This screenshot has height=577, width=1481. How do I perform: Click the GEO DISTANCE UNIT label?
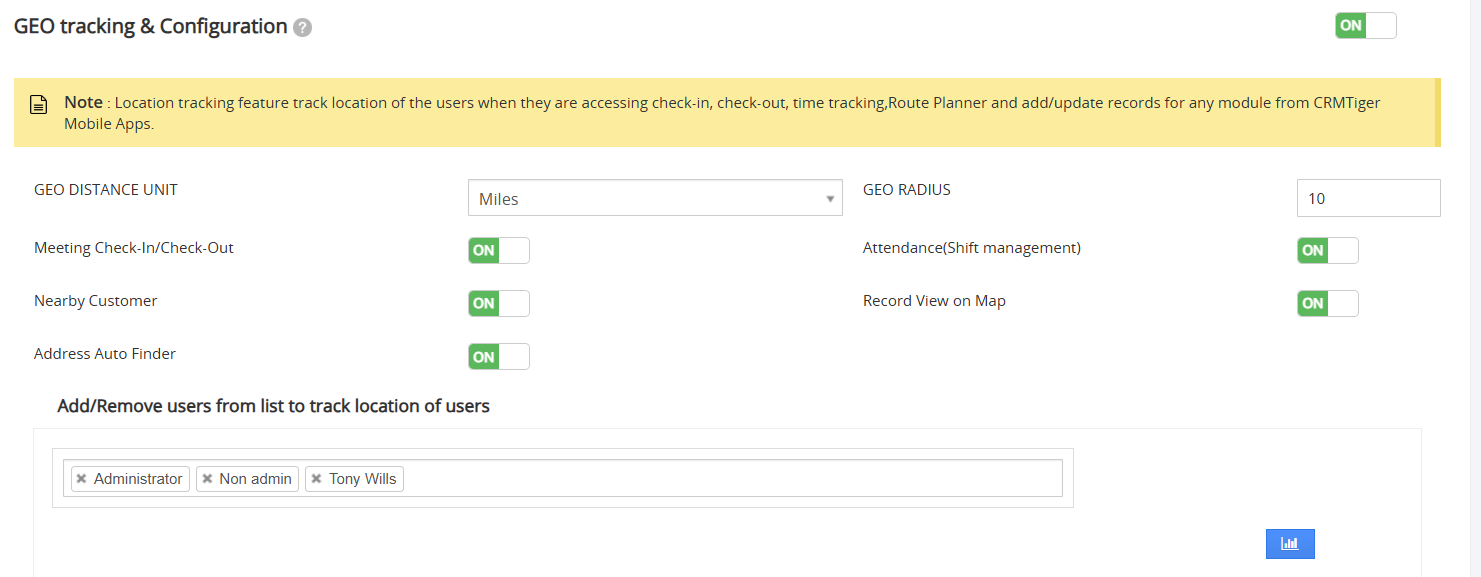[x=106, y=189]
